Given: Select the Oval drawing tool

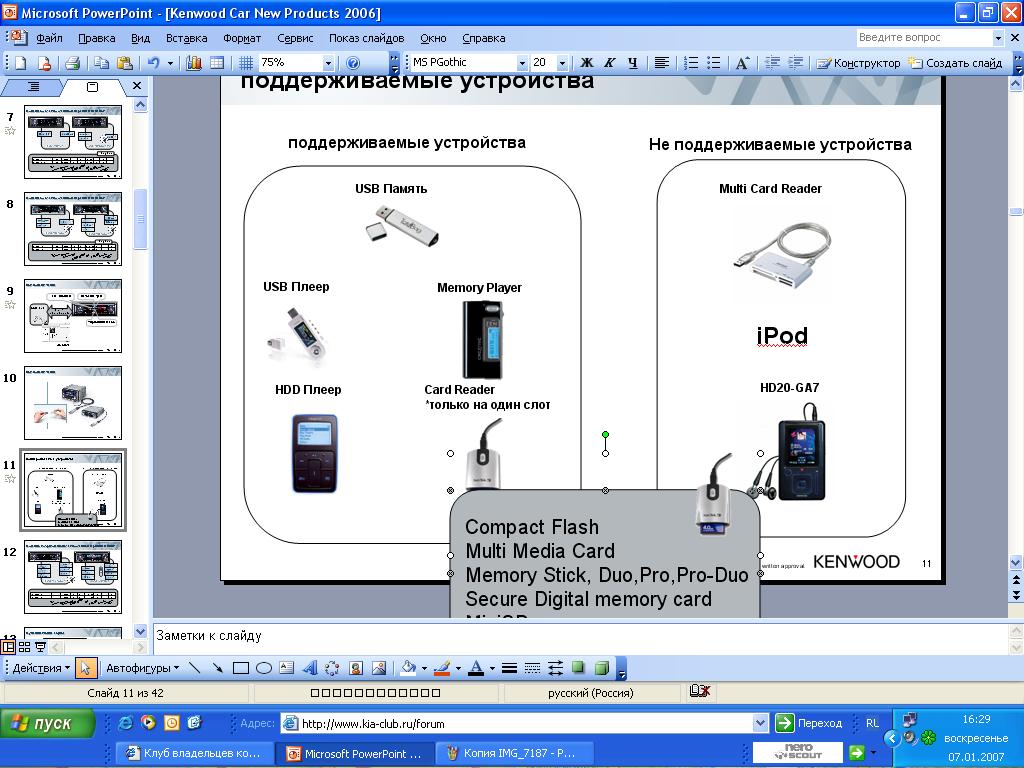Looking at the screenshot, I should [x=264, y=668].
